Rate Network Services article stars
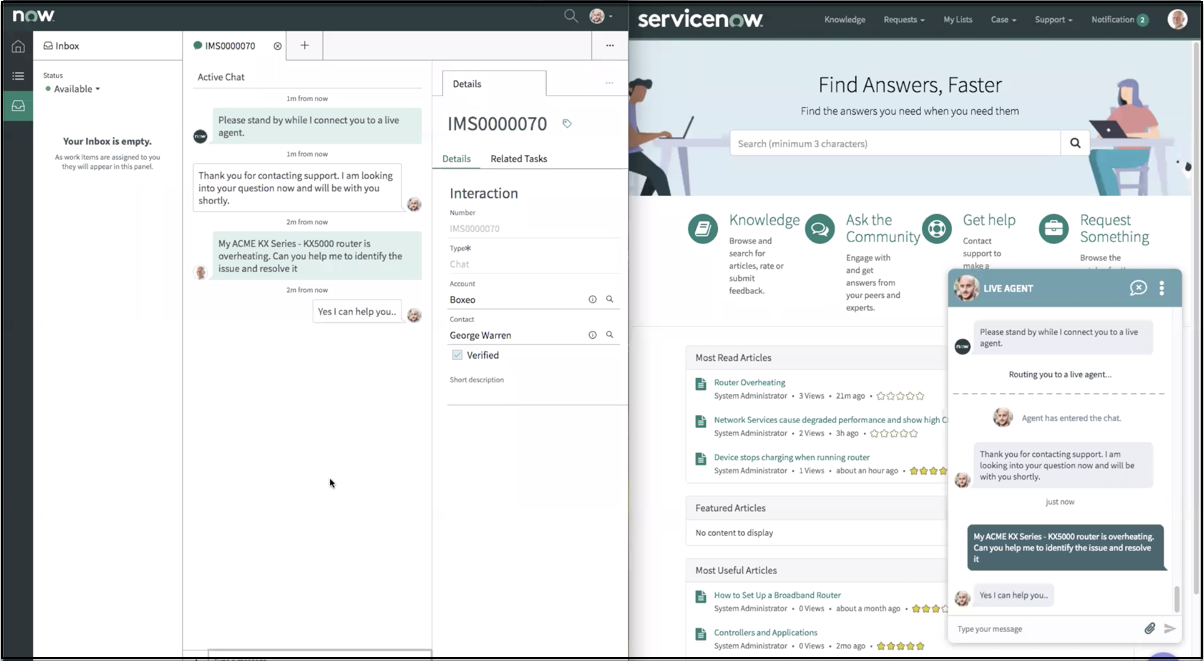 point(894,433)
